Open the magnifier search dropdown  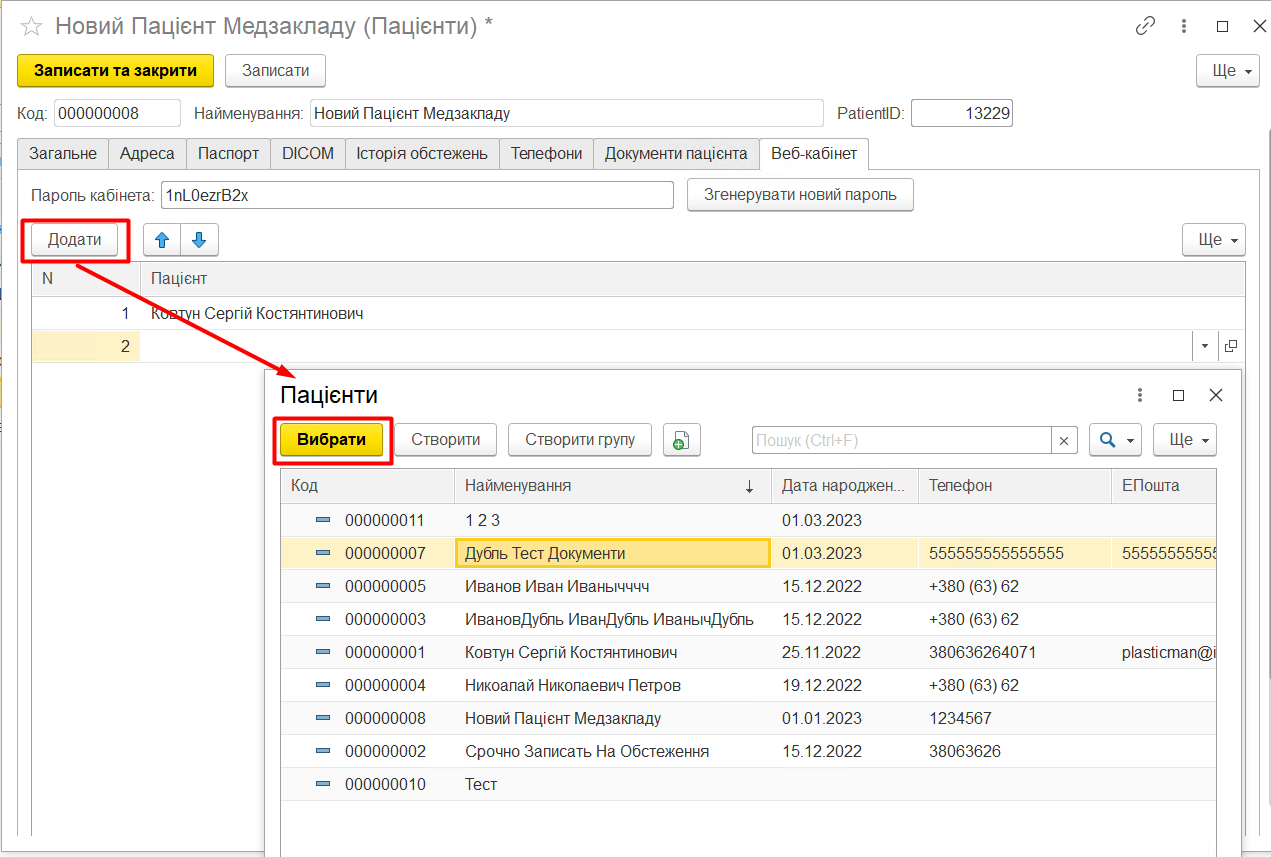(x=1115, y=440)
